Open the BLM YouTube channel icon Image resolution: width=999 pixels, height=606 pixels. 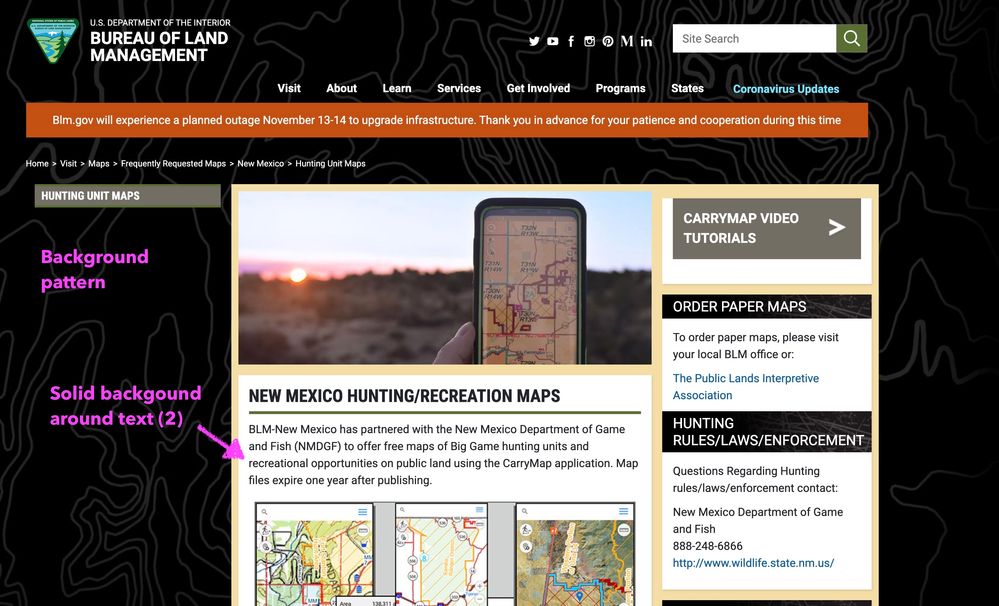pyautogui.click(x=552, y=41)
